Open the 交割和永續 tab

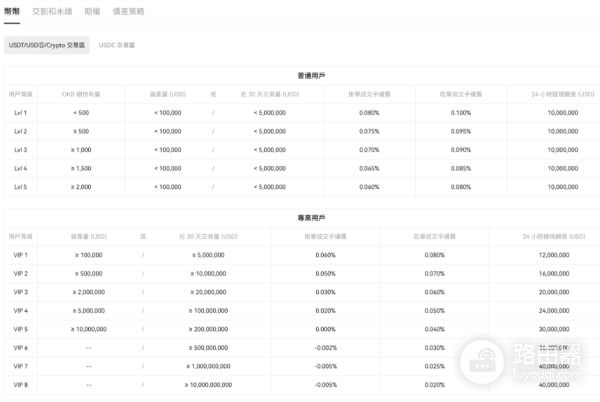point(52,11)
